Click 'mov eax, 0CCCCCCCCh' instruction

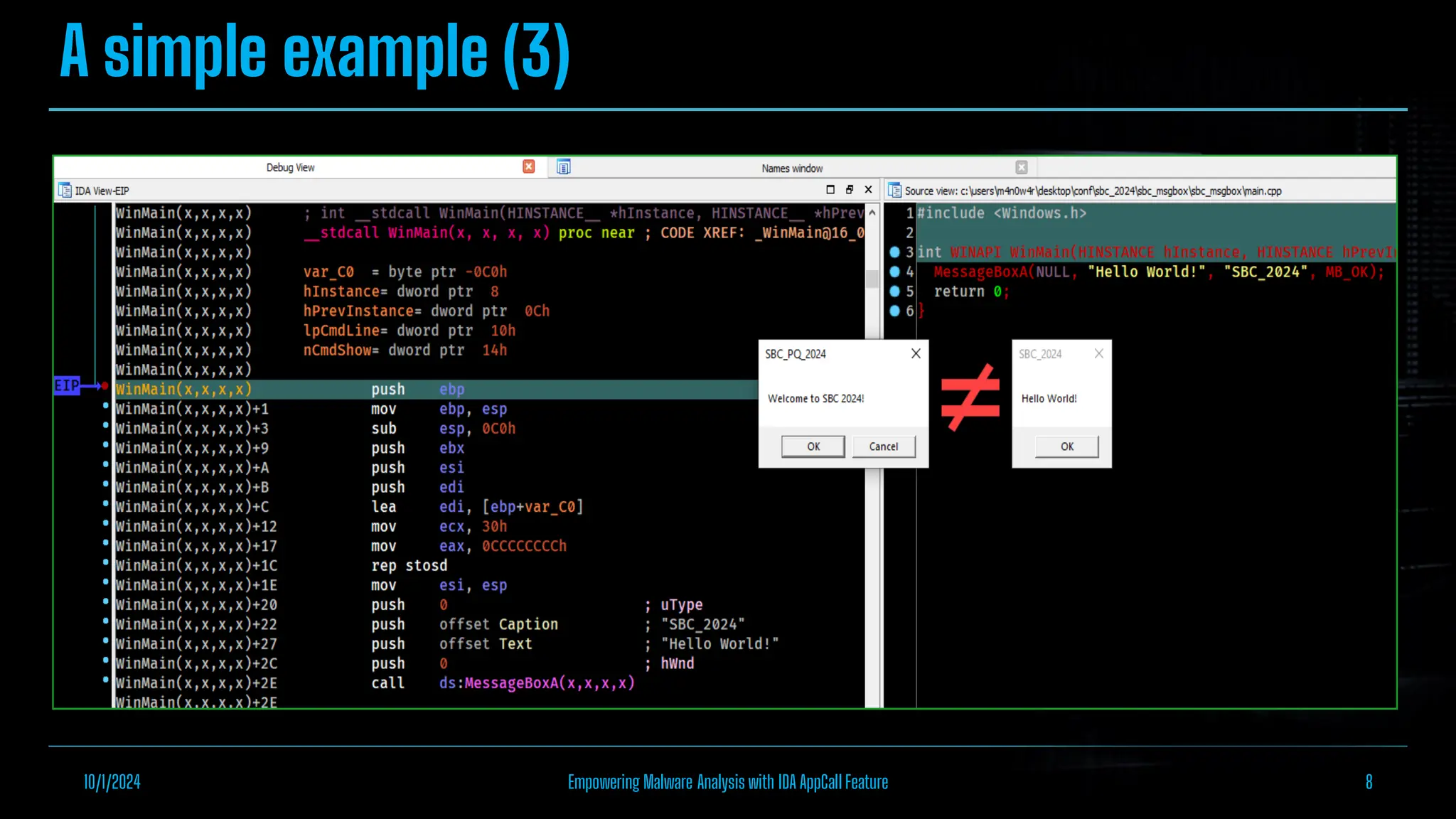point(469,546)
